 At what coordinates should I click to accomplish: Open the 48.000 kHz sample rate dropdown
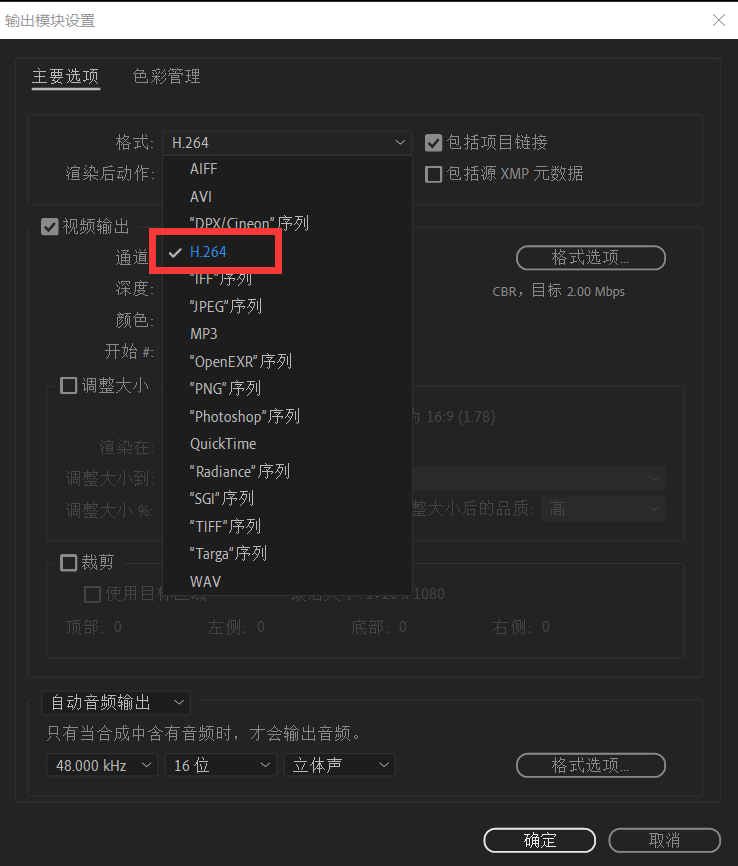[102, 765]
